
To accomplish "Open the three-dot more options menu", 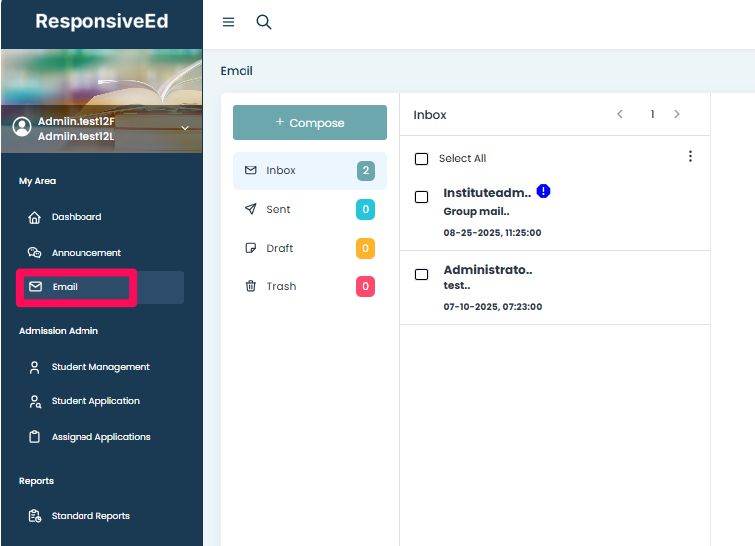I will 690,157.
